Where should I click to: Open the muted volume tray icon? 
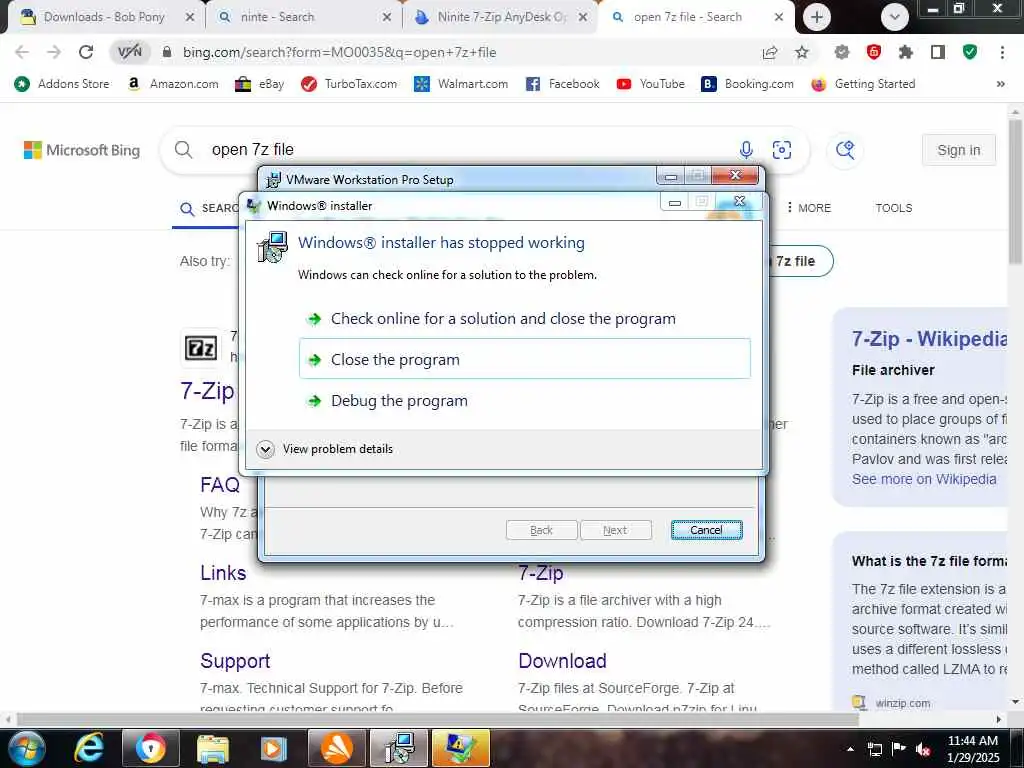click(x=923, y=749)
